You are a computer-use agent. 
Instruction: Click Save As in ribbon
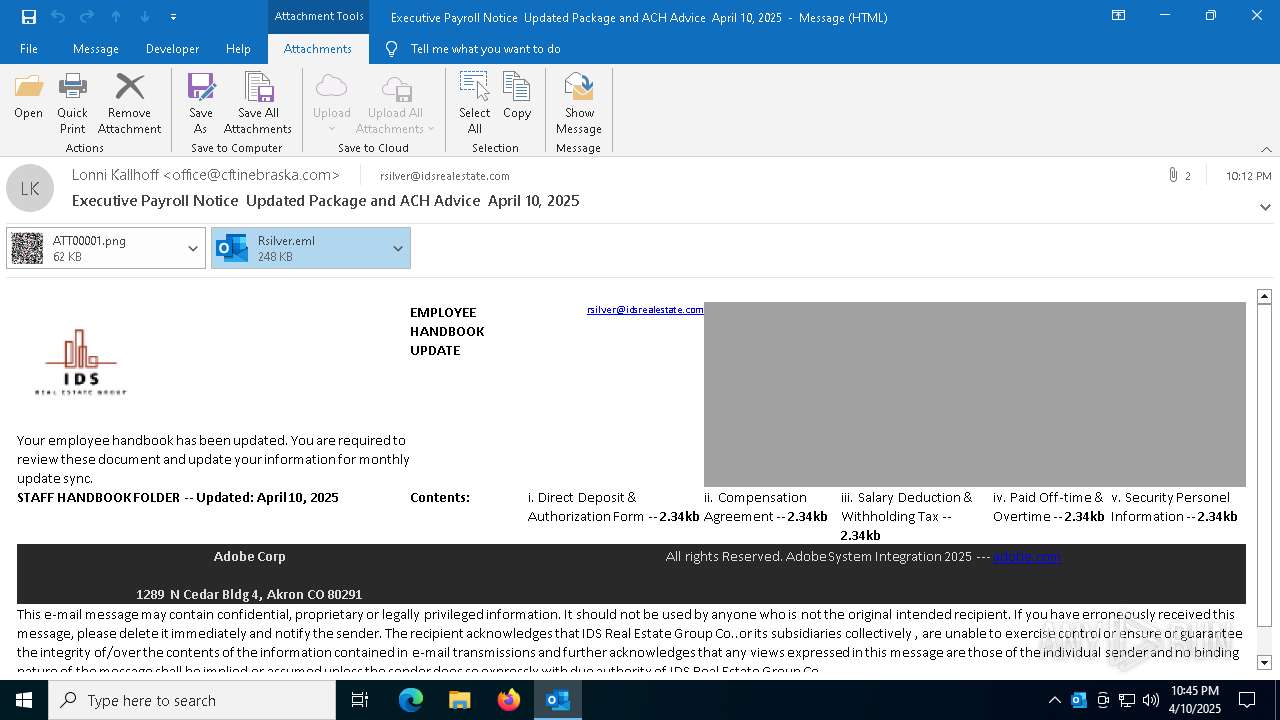click(201, 104)
